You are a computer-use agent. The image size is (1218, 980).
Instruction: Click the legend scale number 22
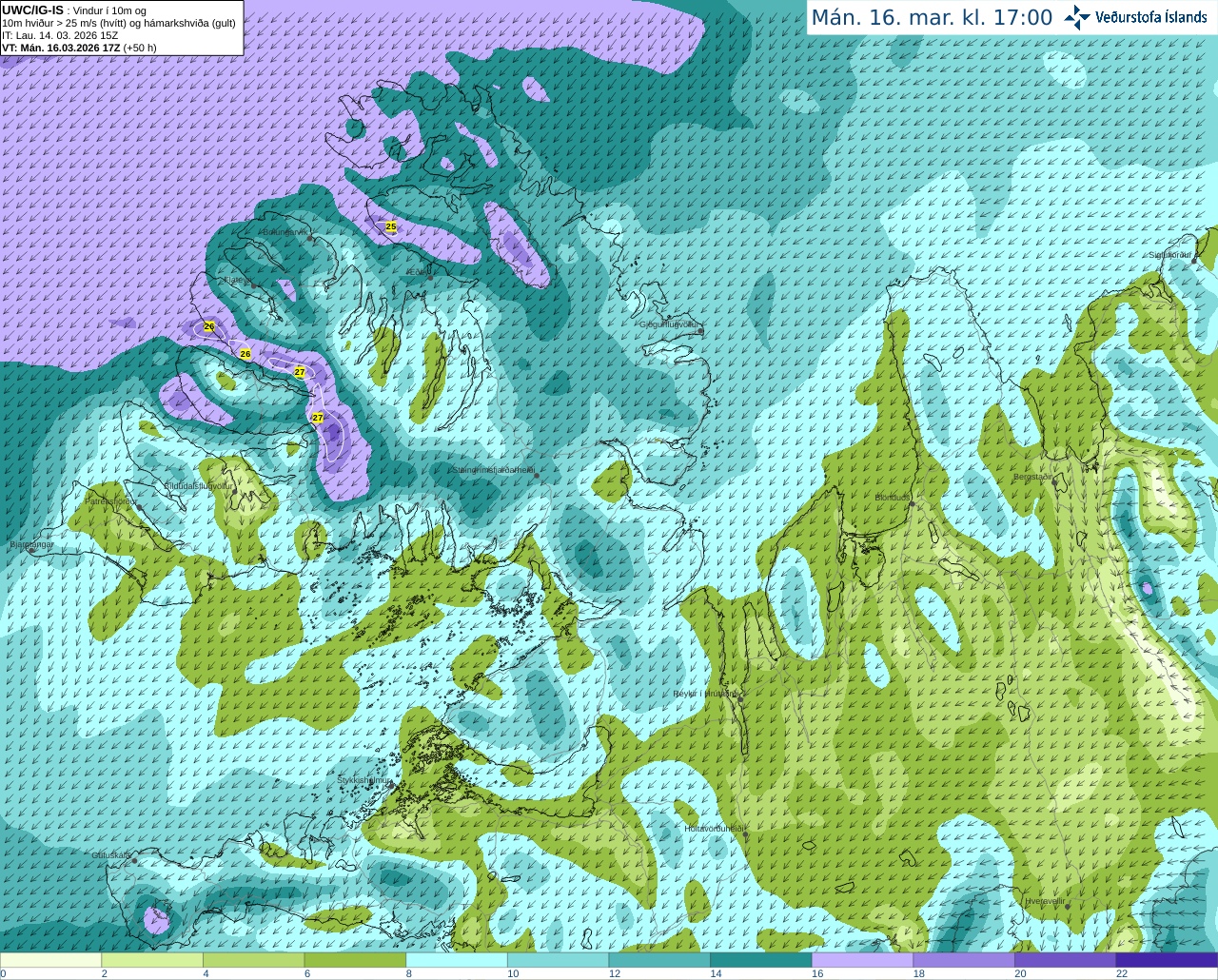coord(1122,973)
